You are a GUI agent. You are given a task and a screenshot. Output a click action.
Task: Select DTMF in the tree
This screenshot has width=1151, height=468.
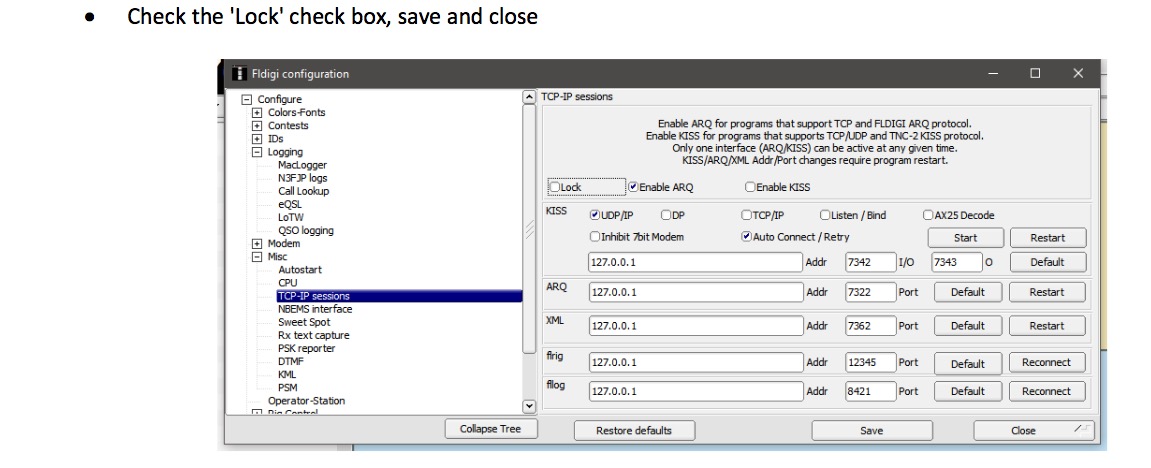click(x=291, y=362)
